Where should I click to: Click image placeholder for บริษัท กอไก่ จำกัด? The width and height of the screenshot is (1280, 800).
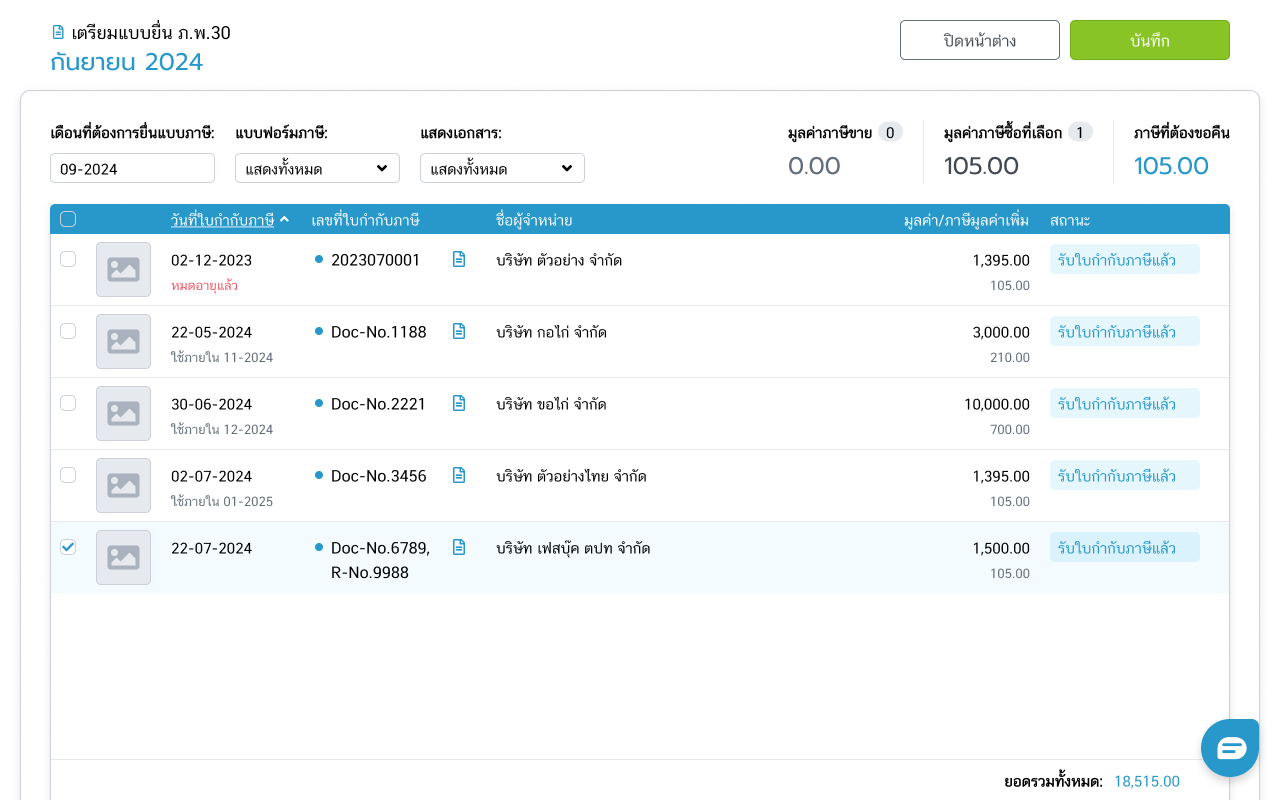click(x=123, y=342)
